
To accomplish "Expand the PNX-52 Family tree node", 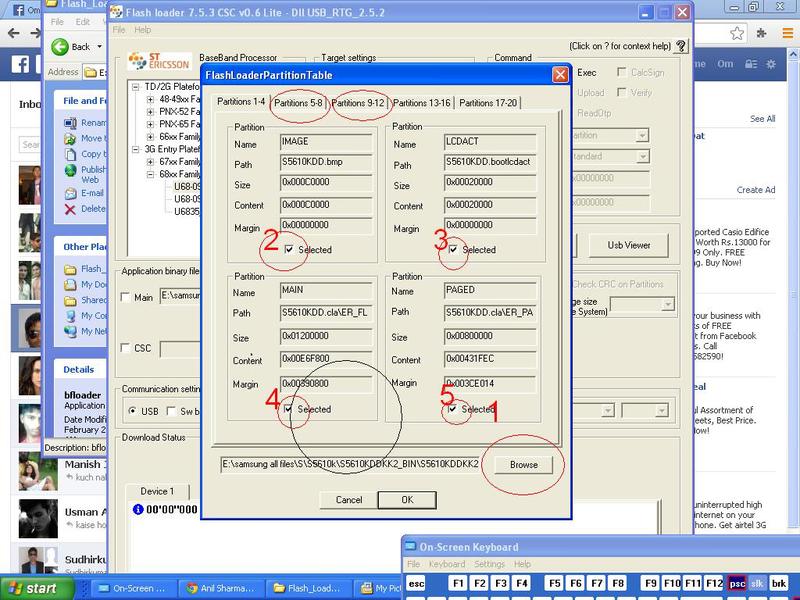I will coord(150,112).
